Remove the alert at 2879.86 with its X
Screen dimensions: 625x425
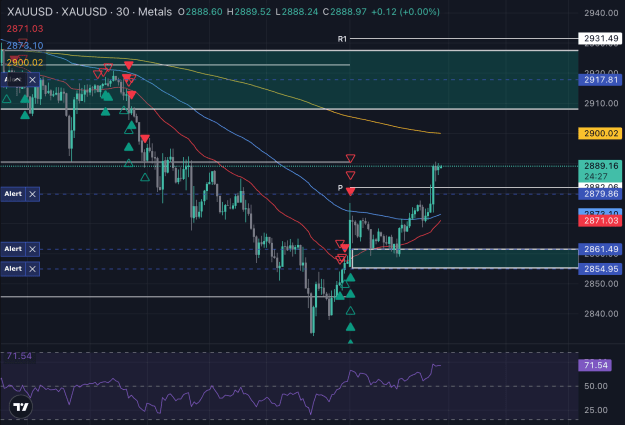pos(33,194)
